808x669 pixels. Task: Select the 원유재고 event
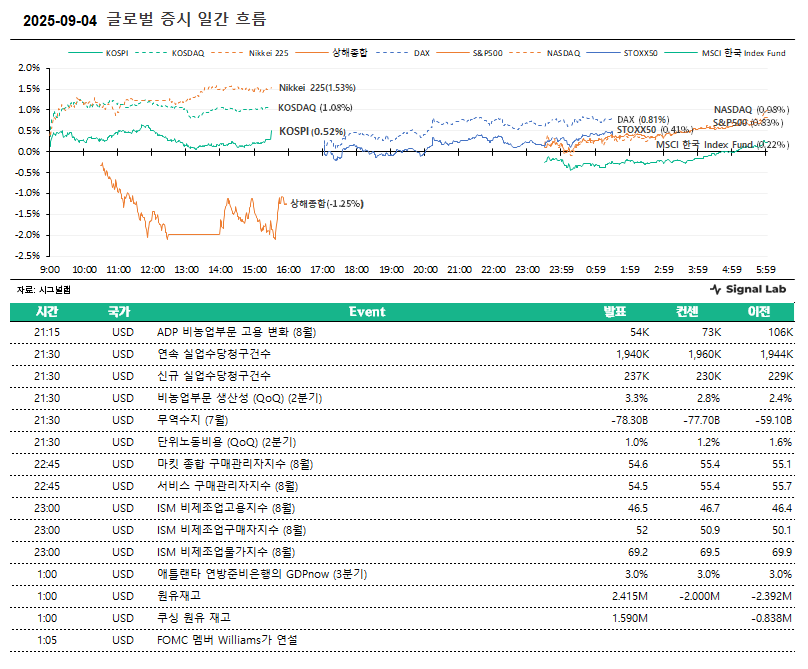point(179,596)
